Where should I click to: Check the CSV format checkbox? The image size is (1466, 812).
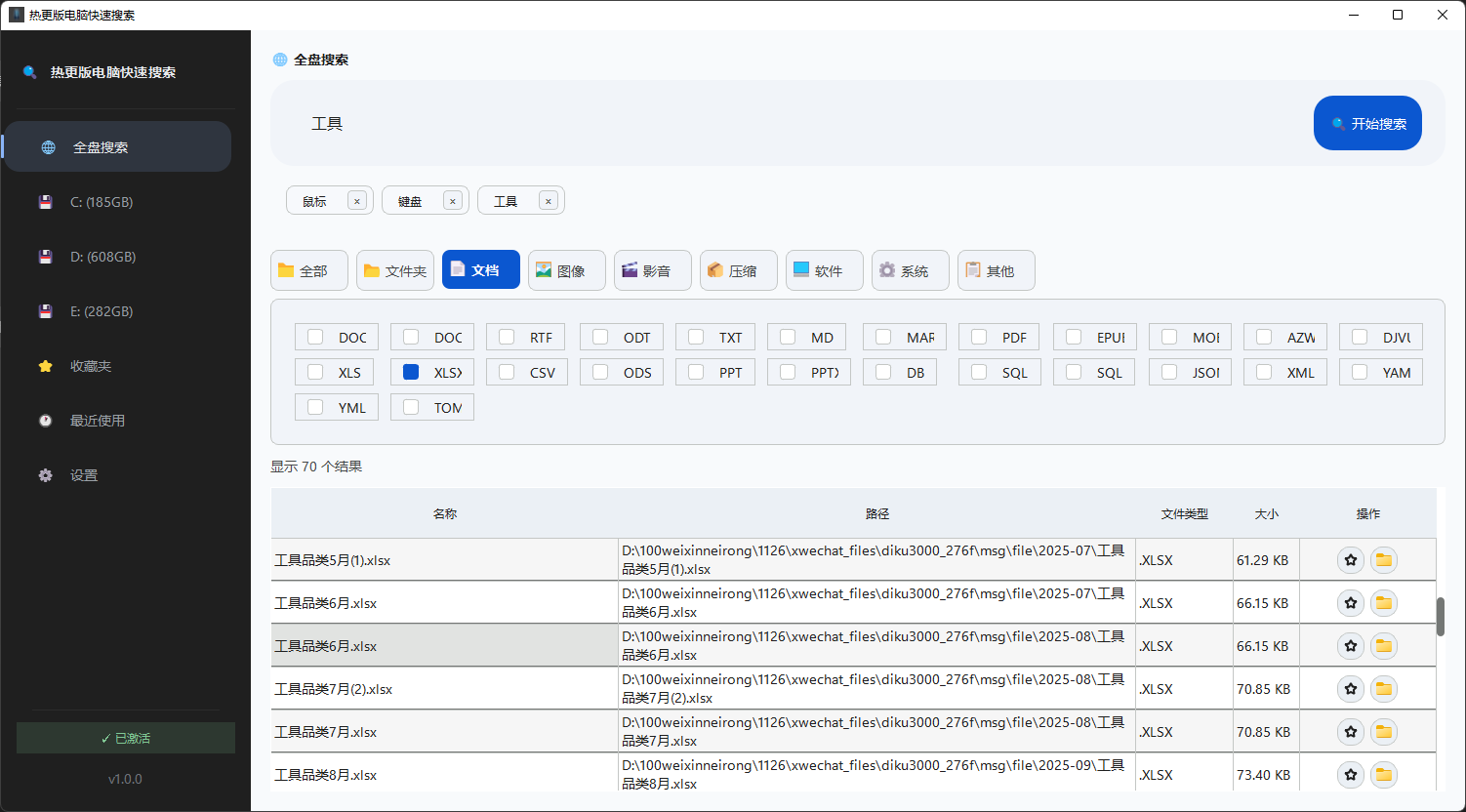(507, 372)
